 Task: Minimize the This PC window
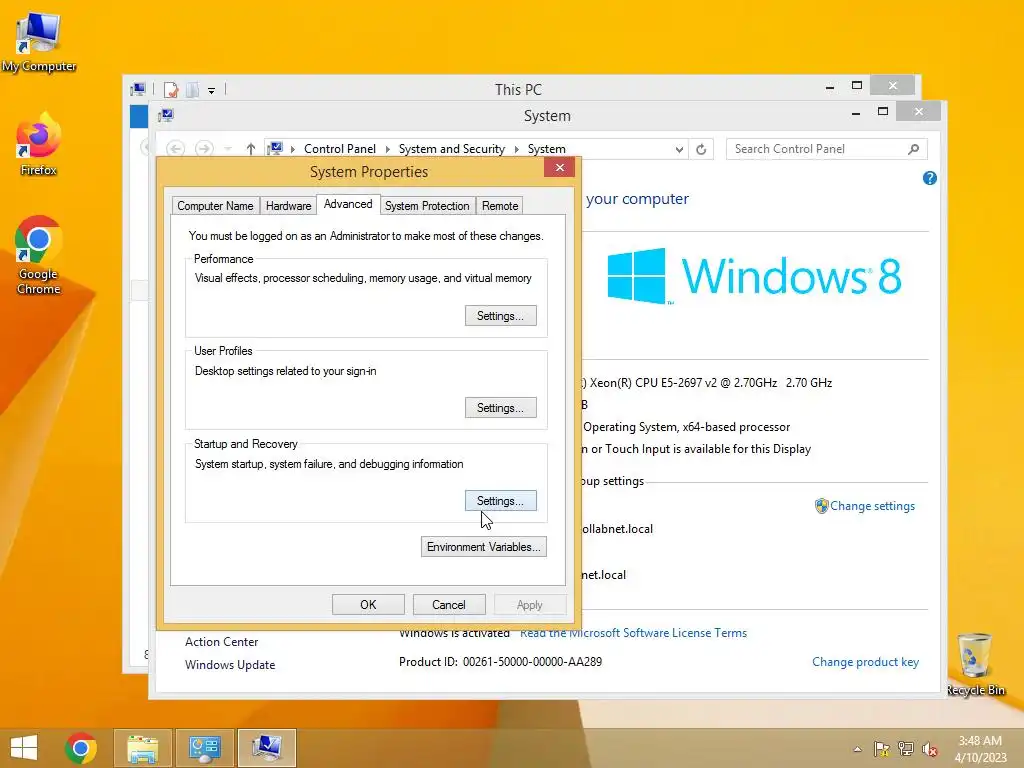(830, 86)
